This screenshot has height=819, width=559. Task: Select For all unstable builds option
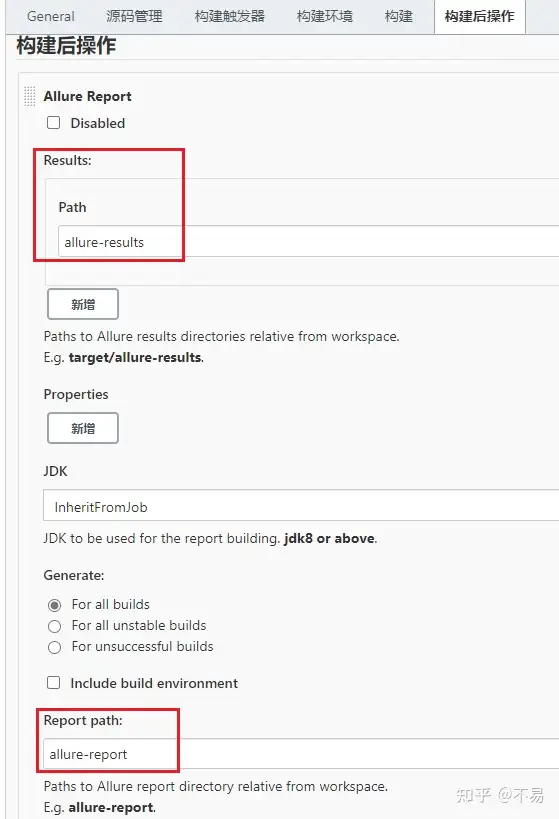point(54,626)
